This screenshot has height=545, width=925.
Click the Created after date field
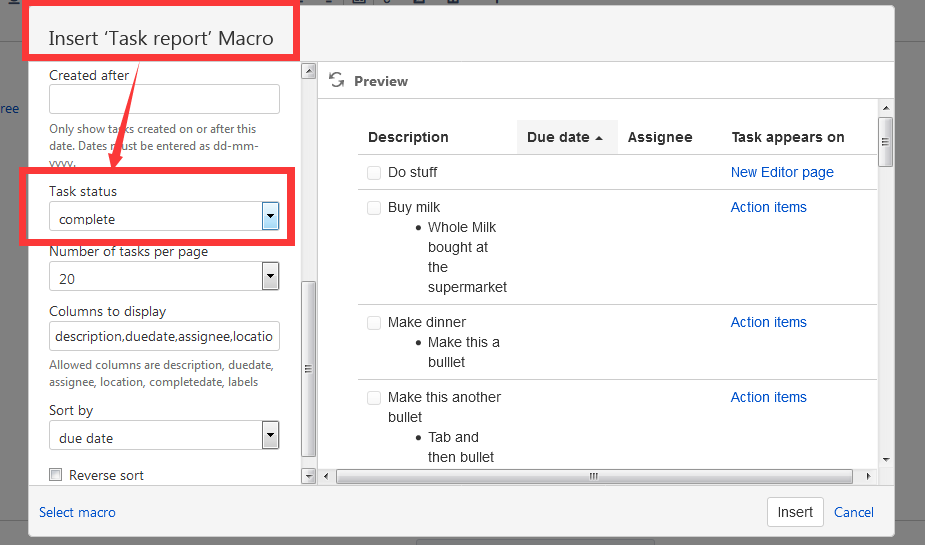(164, 99)
